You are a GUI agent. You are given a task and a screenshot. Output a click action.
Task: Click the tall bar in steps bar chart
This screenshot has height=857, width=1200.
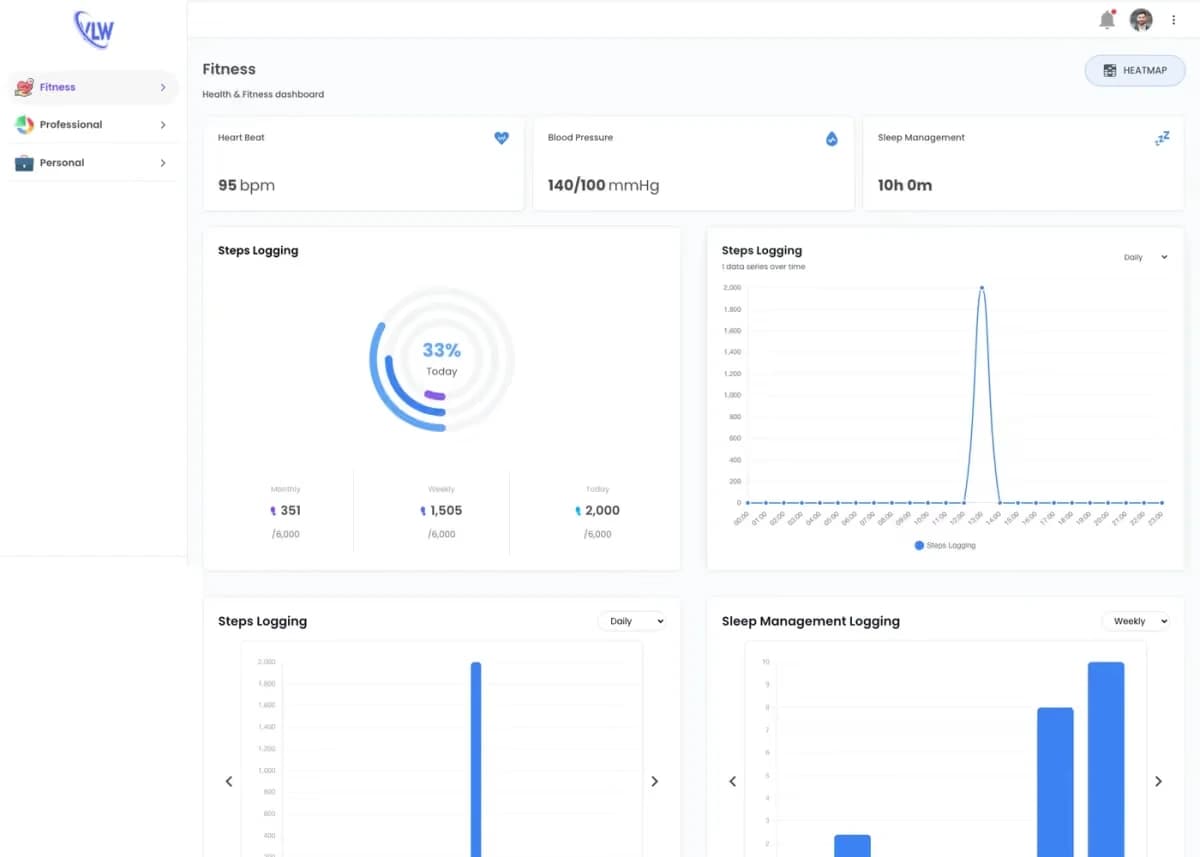476,759
